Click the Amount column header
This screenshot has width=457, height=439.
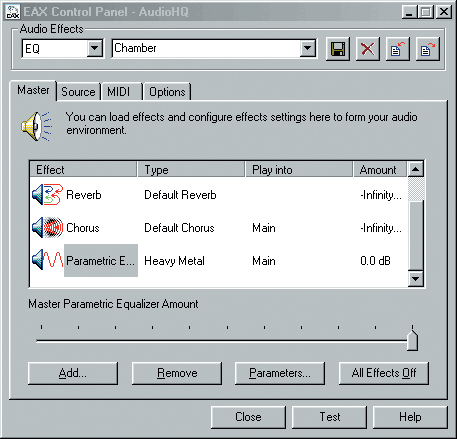[x=380, y=170]
